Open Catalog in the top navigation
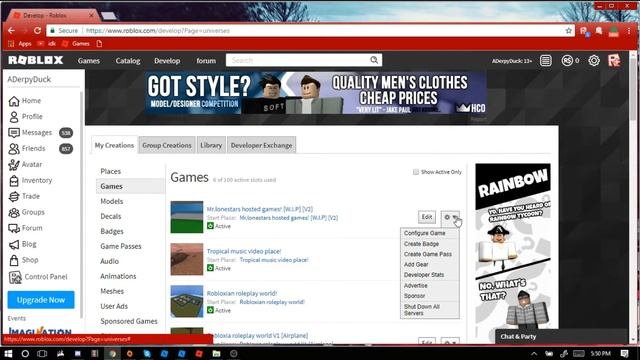This screenshot has width=640, height=360. pos(128,61)
